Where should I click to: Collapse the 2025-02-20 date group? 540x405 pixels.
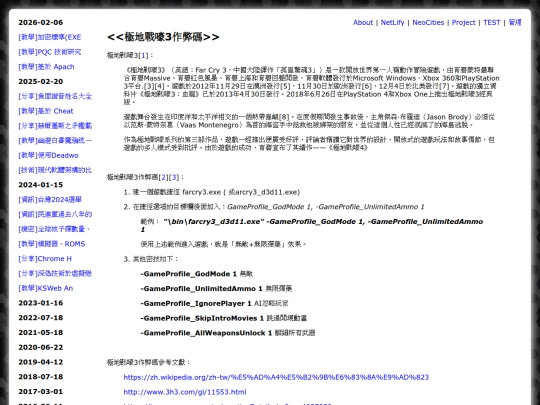[x=41, y=82]
